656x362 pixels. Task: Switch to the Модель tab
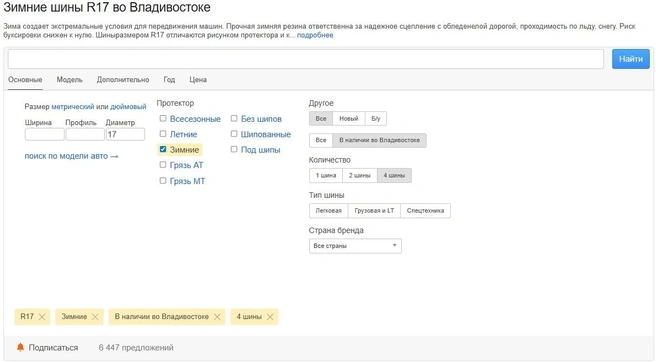tap(69, 80)
